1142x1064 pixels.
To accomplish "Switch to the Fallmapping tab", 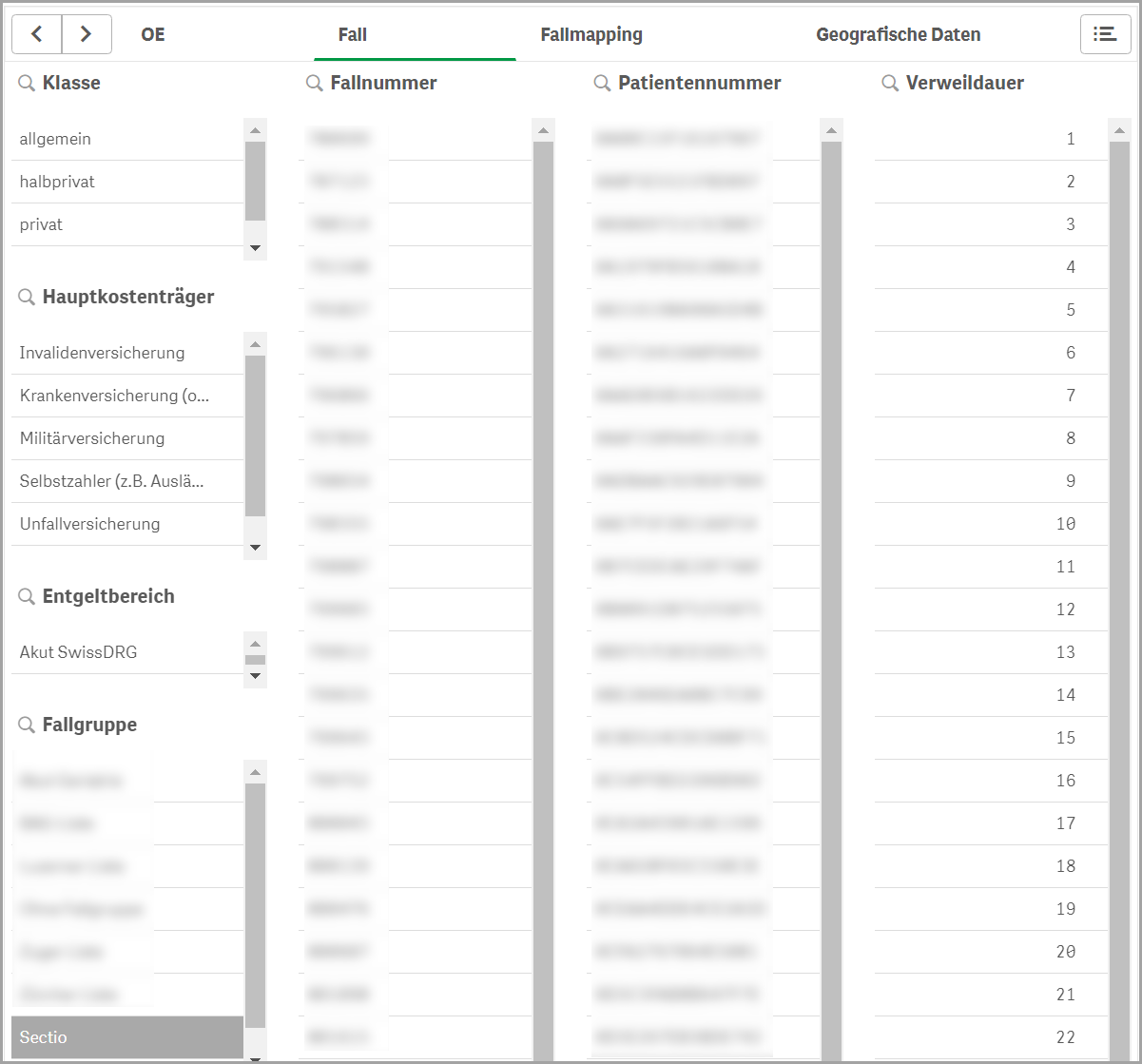I will pyautogui.click(x=591, y=35).
